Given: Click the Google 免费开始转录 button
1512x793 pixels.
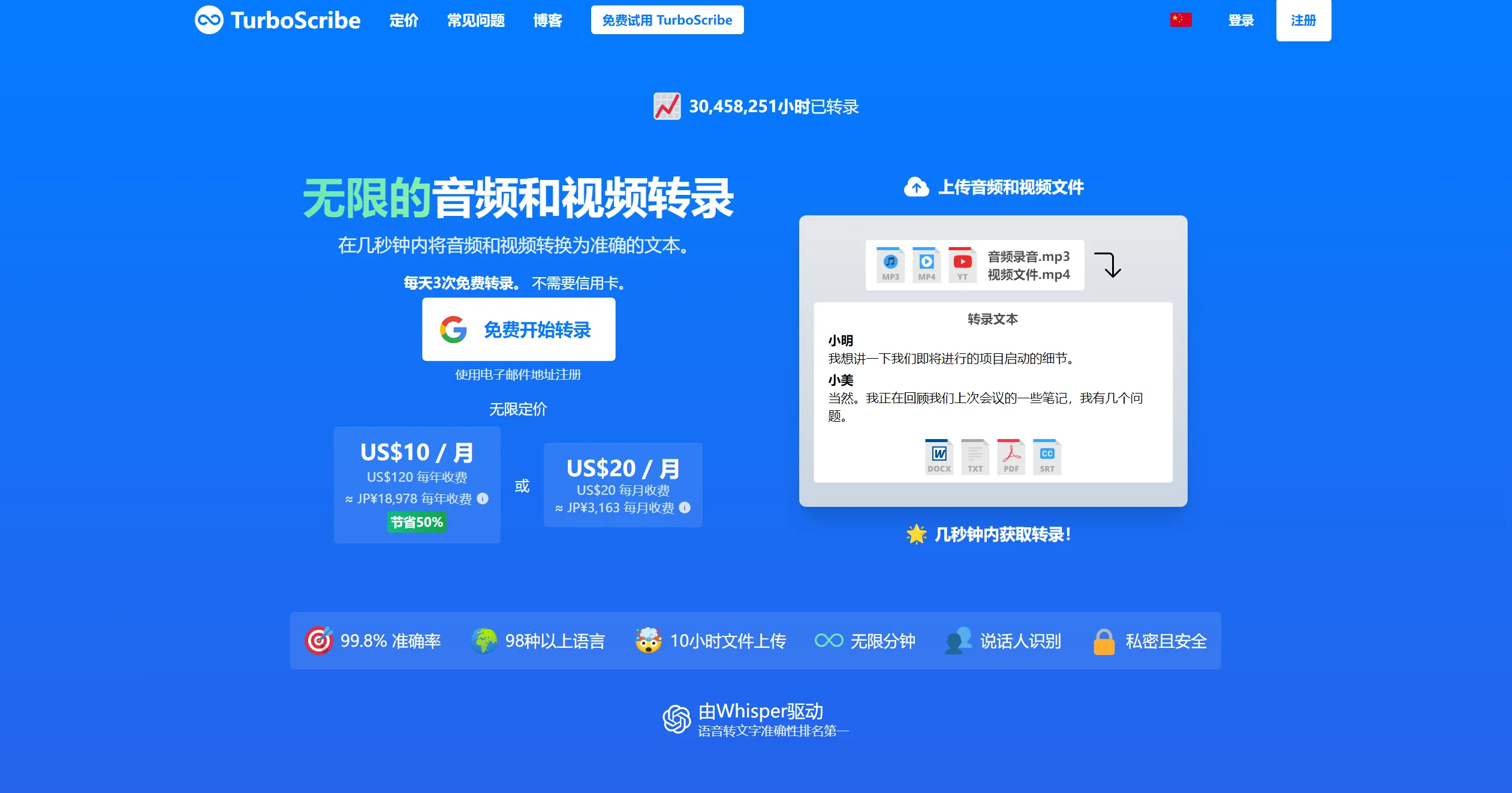Looking at the screenshot, I should tap(519, 329).
